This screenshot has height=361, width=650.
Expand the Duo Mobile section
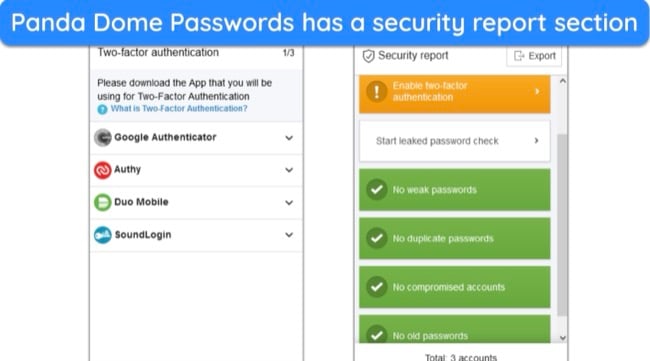289,203
